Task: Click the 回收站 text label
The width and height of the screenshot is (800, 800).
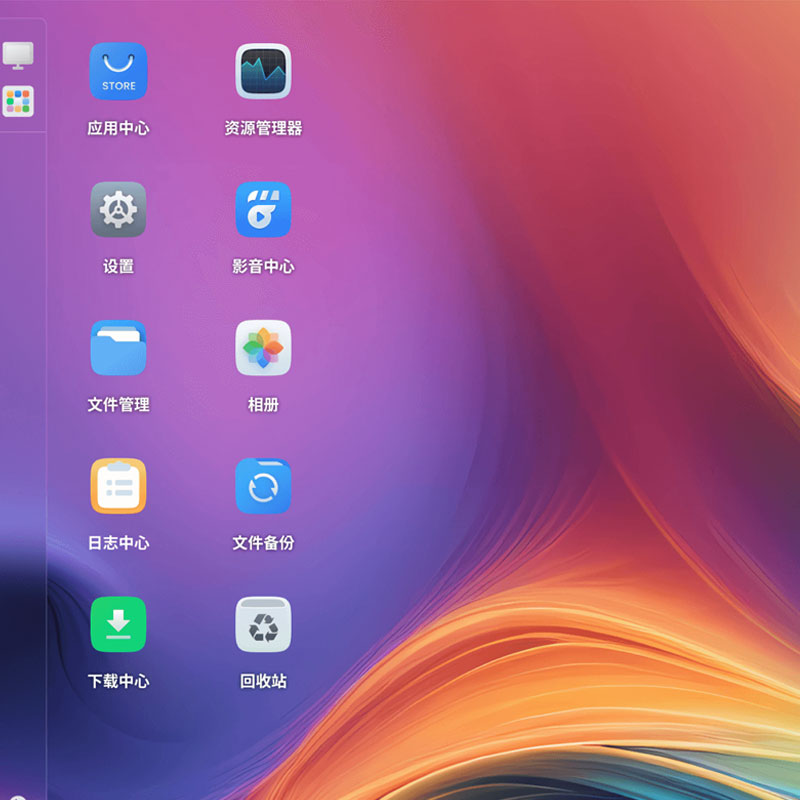Action: click(x=263, y=681)
